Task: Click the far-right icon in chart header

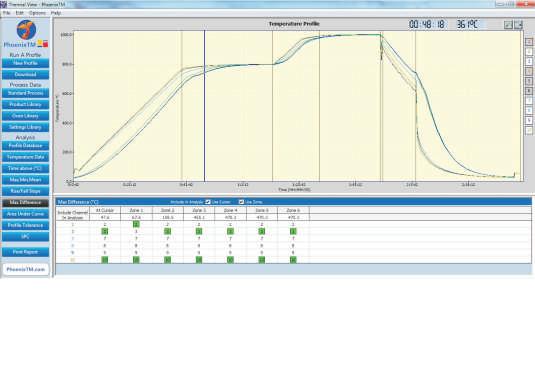Action: pyautogui.click(x=519, y=25)
